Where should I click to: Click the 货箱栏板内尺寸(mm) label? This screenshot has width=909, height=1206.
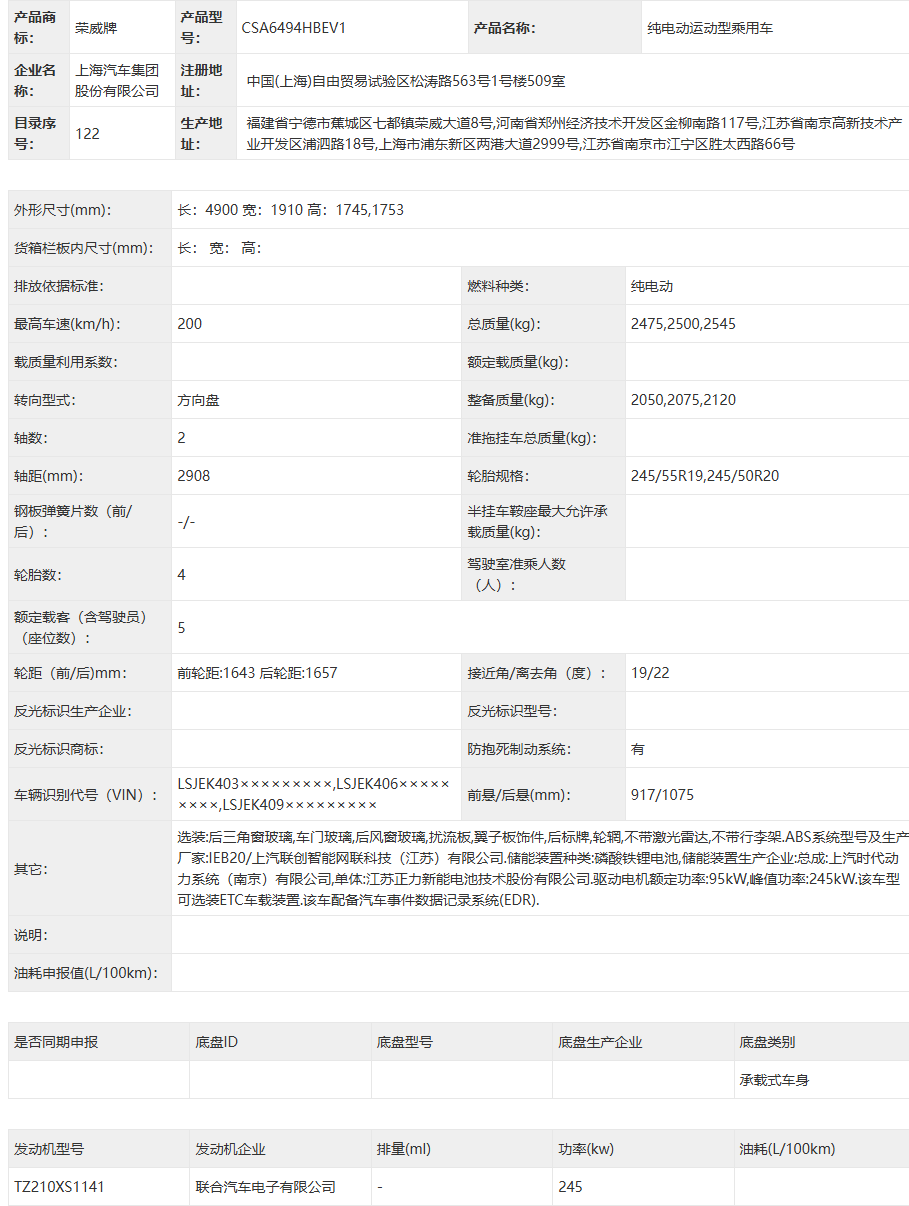[x=83, y=248]
